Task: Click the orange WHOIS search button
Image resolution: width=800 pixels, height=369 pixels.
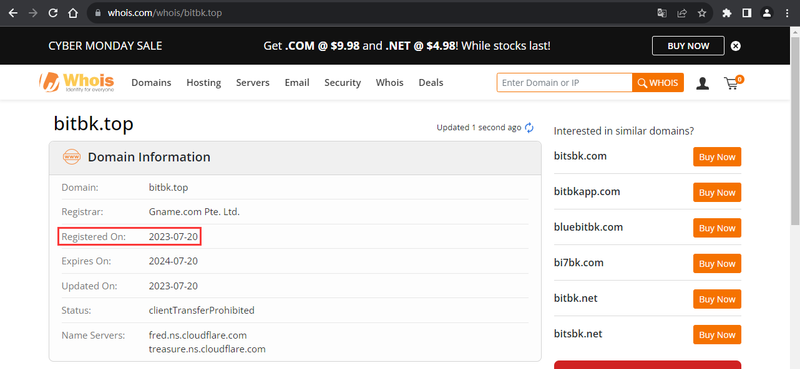Action: click(x=658, y=83)
